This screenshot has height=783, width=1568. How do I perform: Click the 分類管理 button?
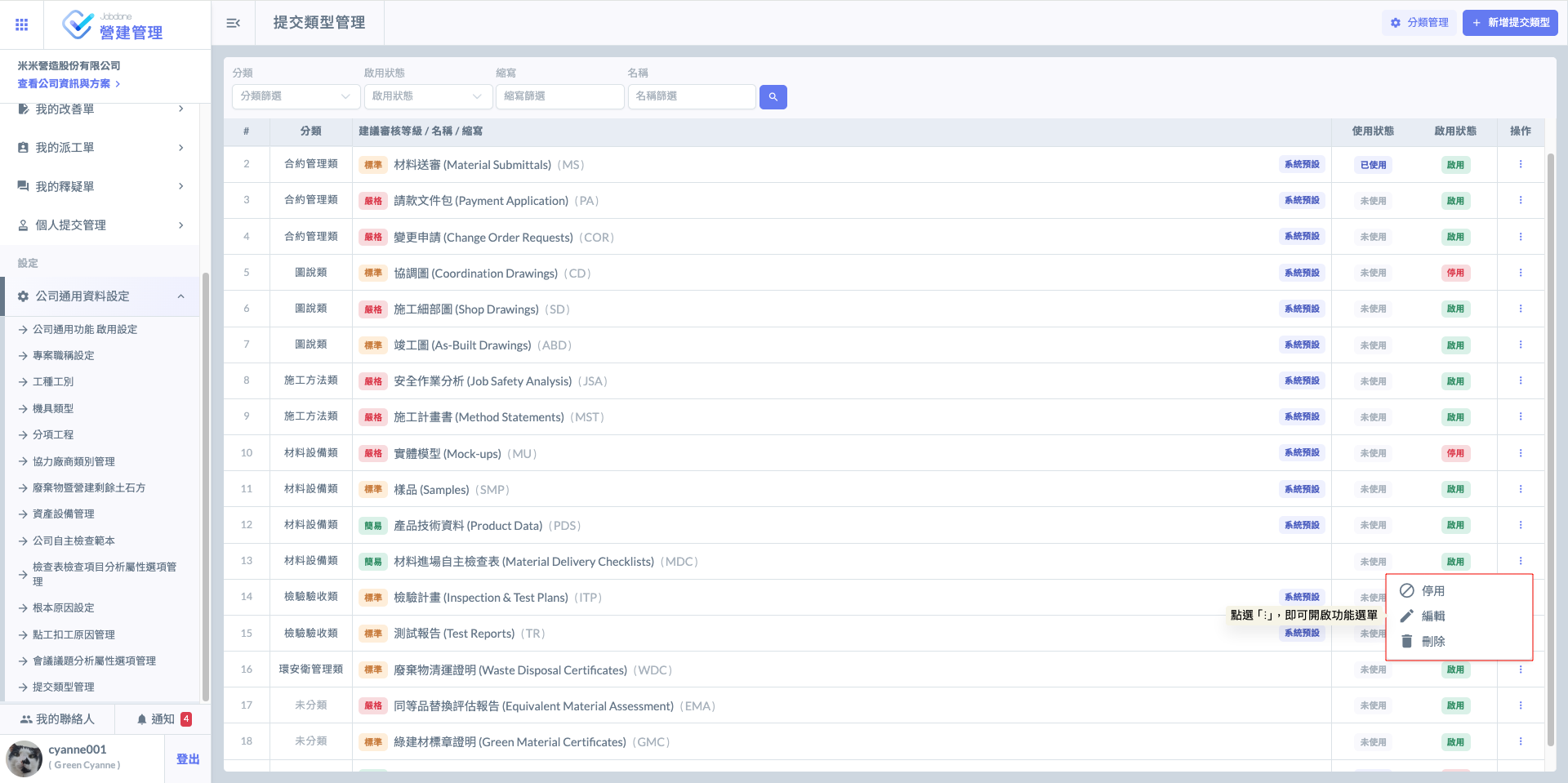click(x=1419, y=23)
